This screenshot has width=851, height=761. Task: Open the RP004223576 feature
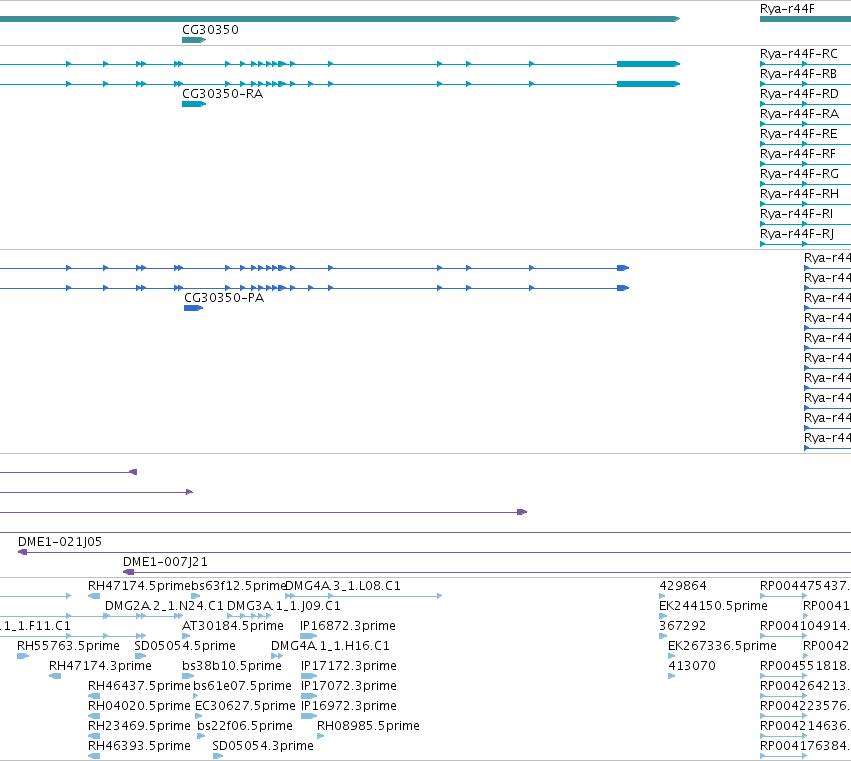coord(805,706)
